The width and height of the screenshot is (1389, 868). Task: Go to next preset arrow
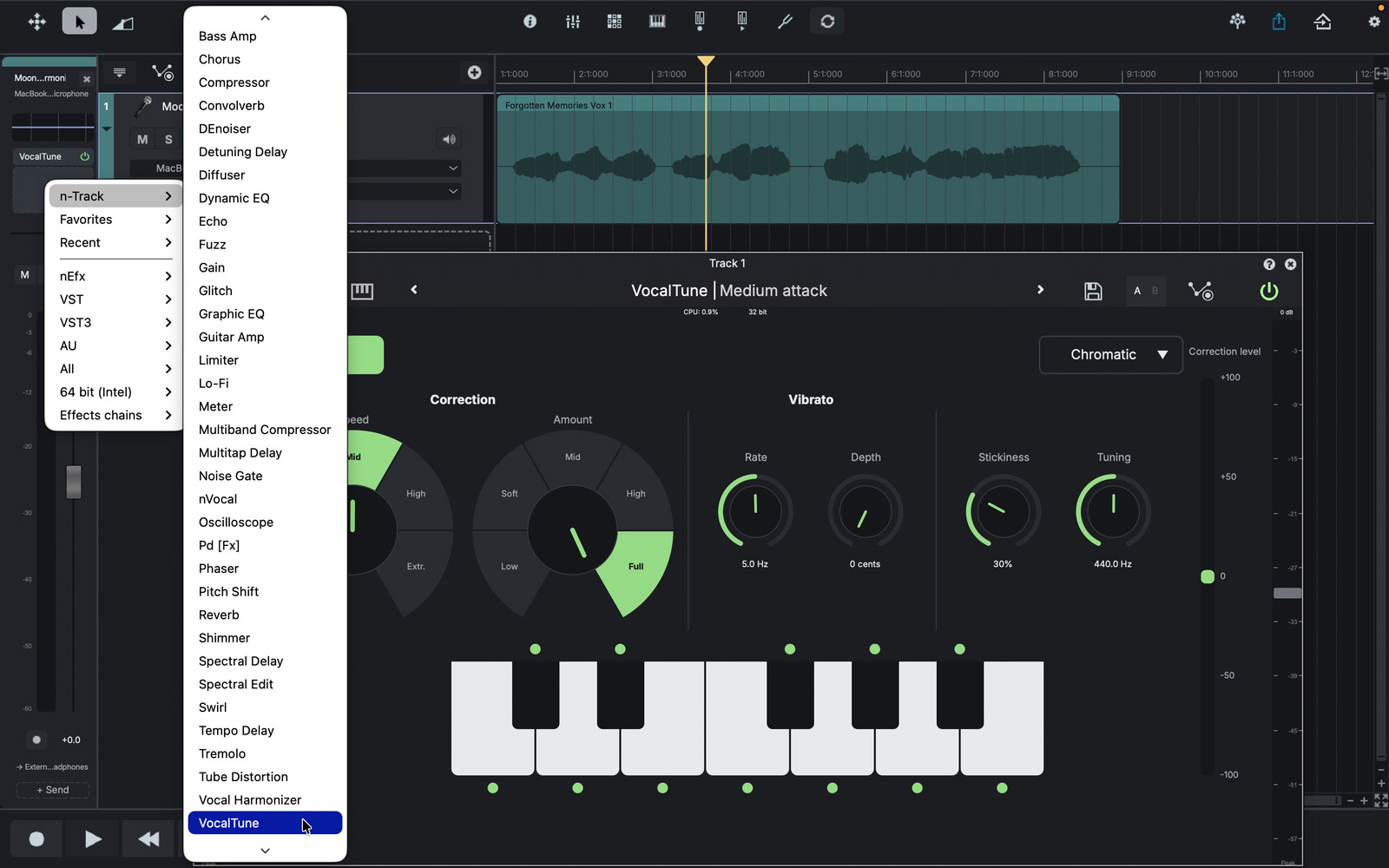[1040, 290]
